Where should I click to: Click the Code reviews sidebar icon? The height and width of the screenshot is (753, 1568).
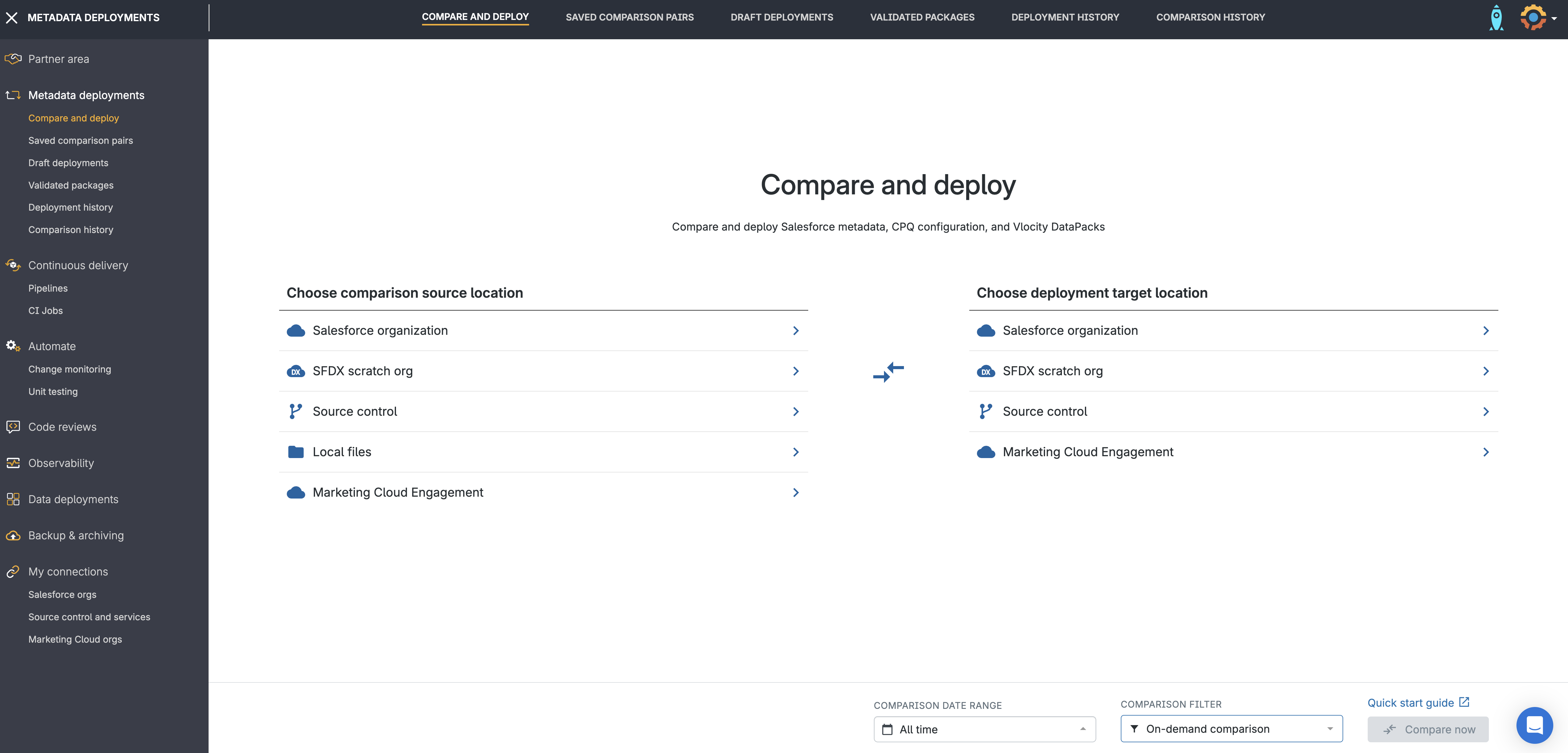coord(13,427)
